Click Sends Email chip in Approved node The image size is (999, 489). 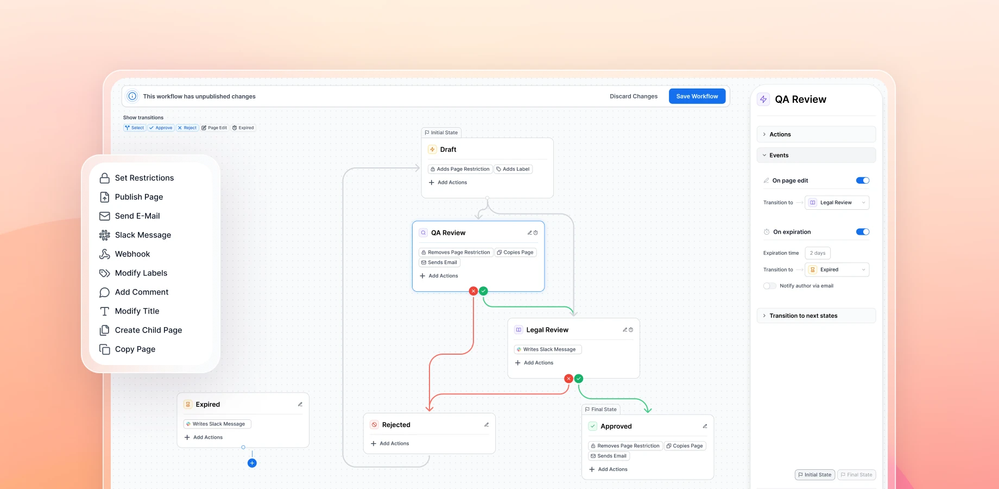click(x=608, y=456)
